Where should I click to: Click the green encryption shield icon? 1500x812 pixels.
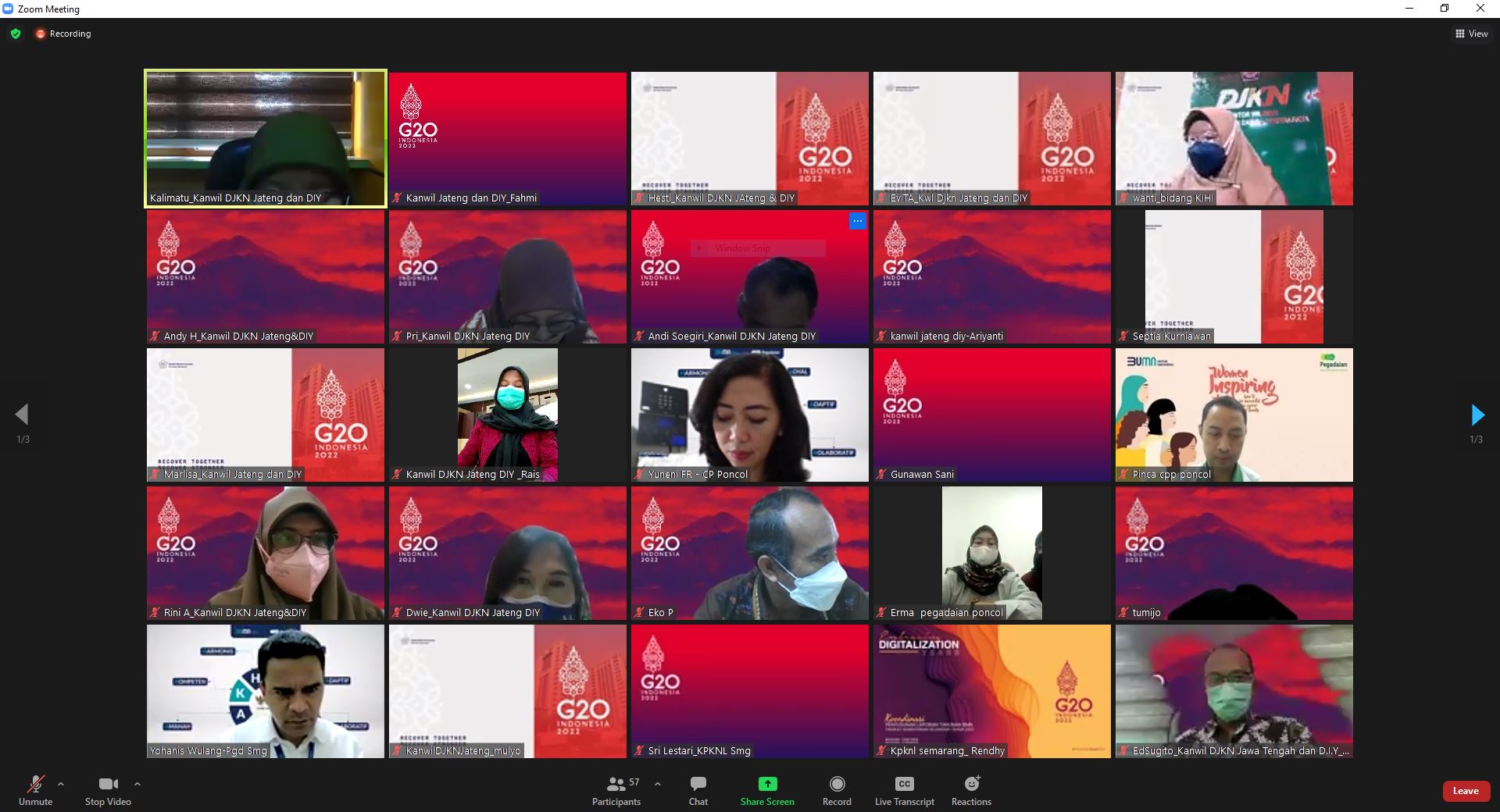coord(16,34)
